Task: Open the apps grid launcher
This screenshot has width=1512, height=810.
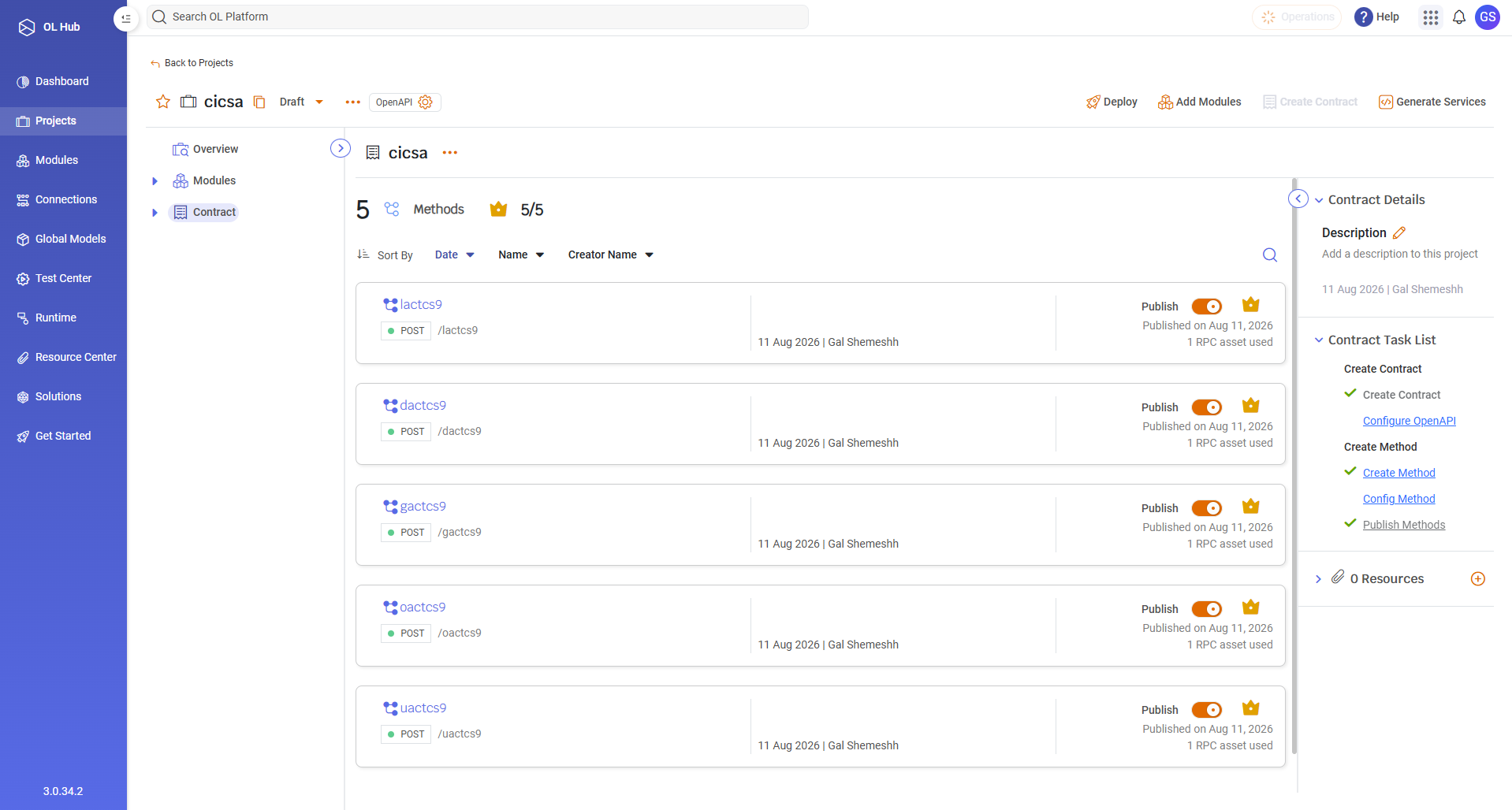Action: point(1431,17)
